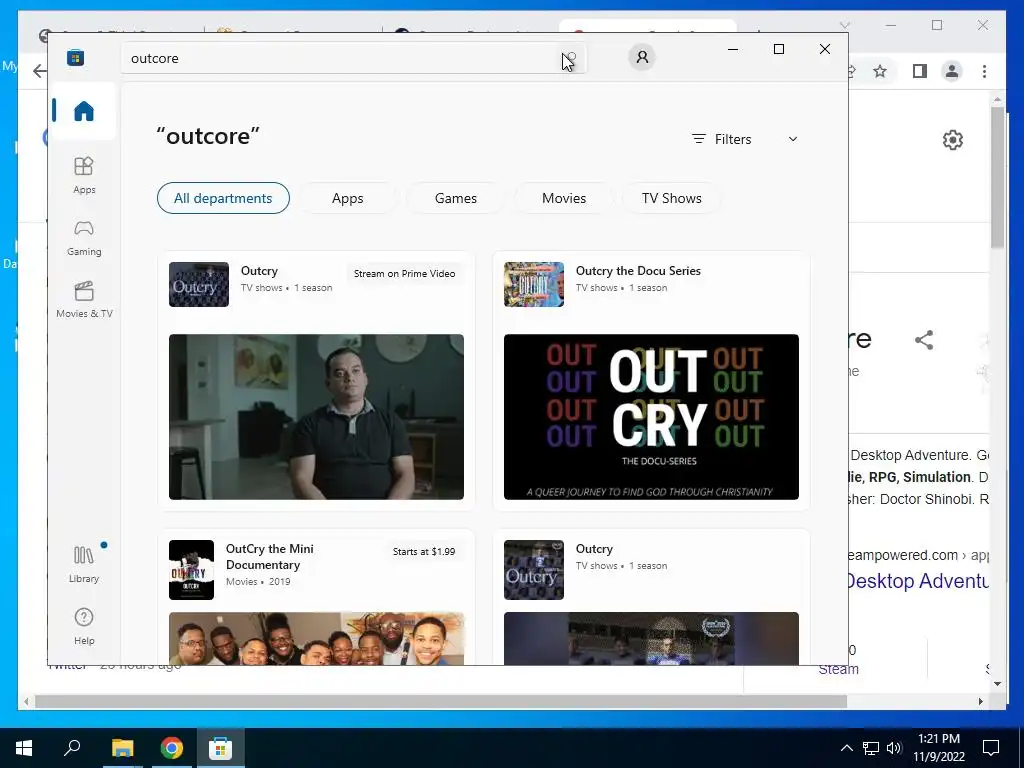Show hidden tray icons chevron
The height and width of the screenshot is (768, 1024).
click(846, 748)
